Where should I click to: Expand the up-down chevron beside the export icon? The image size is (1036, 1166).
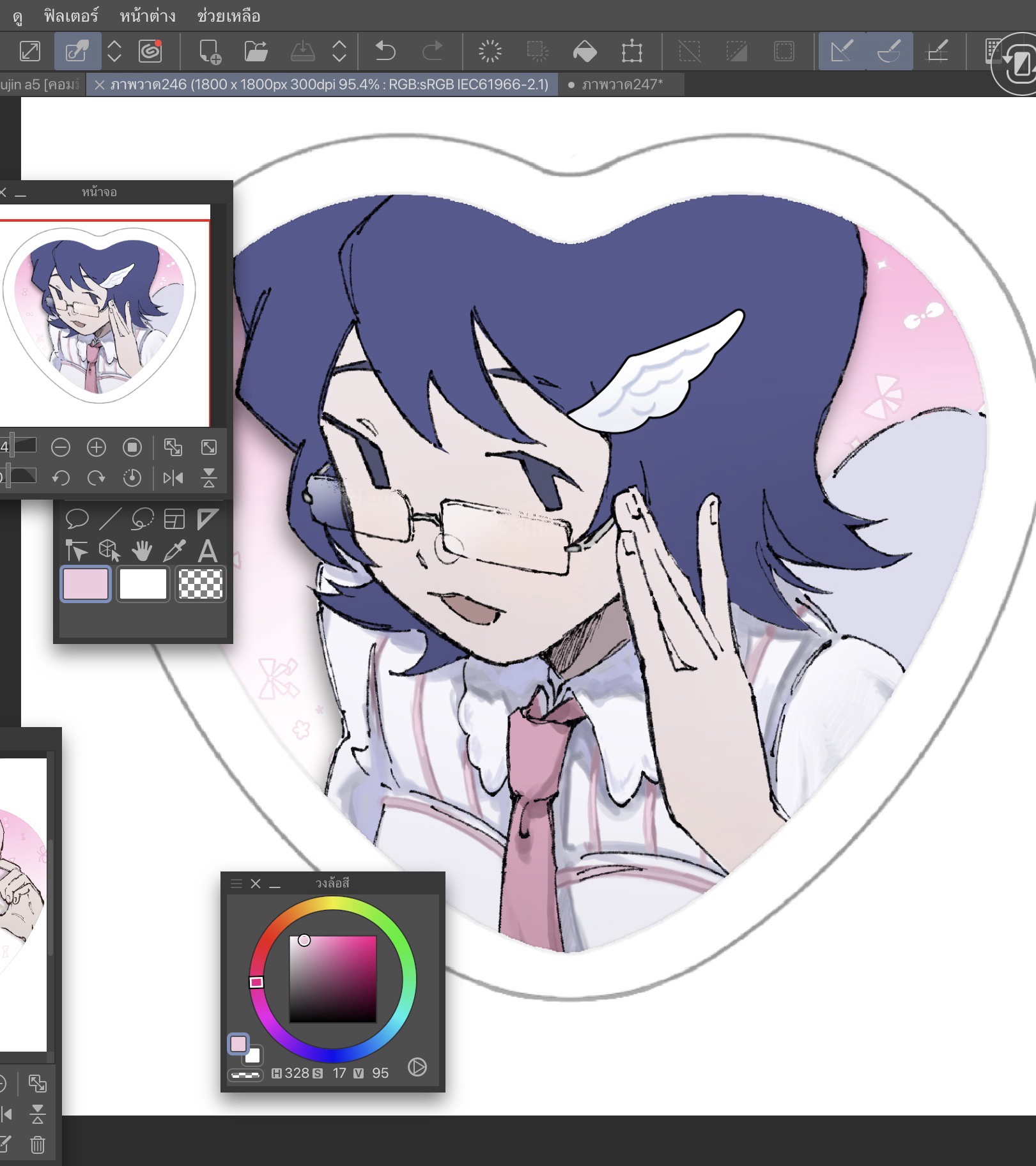(339, 51)
